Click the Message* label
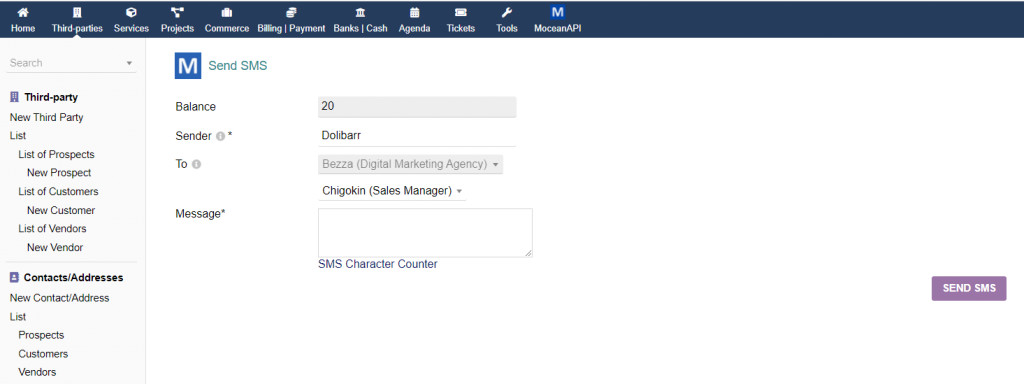This screenshot has width=1024, height=384. (x=200, y=213)
